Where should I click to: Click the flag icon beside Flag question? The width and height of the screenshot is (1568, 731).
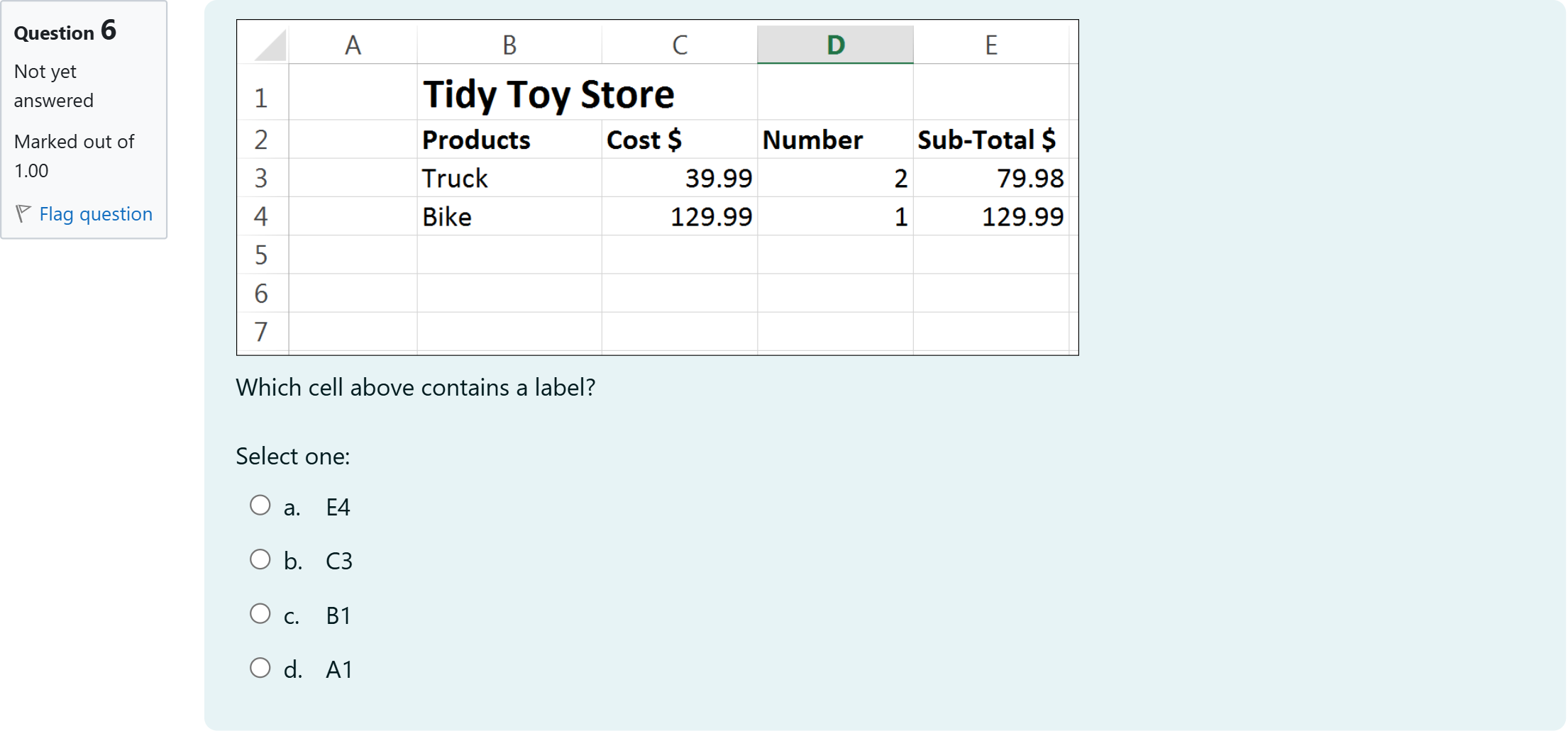click(x=23, y=213)
